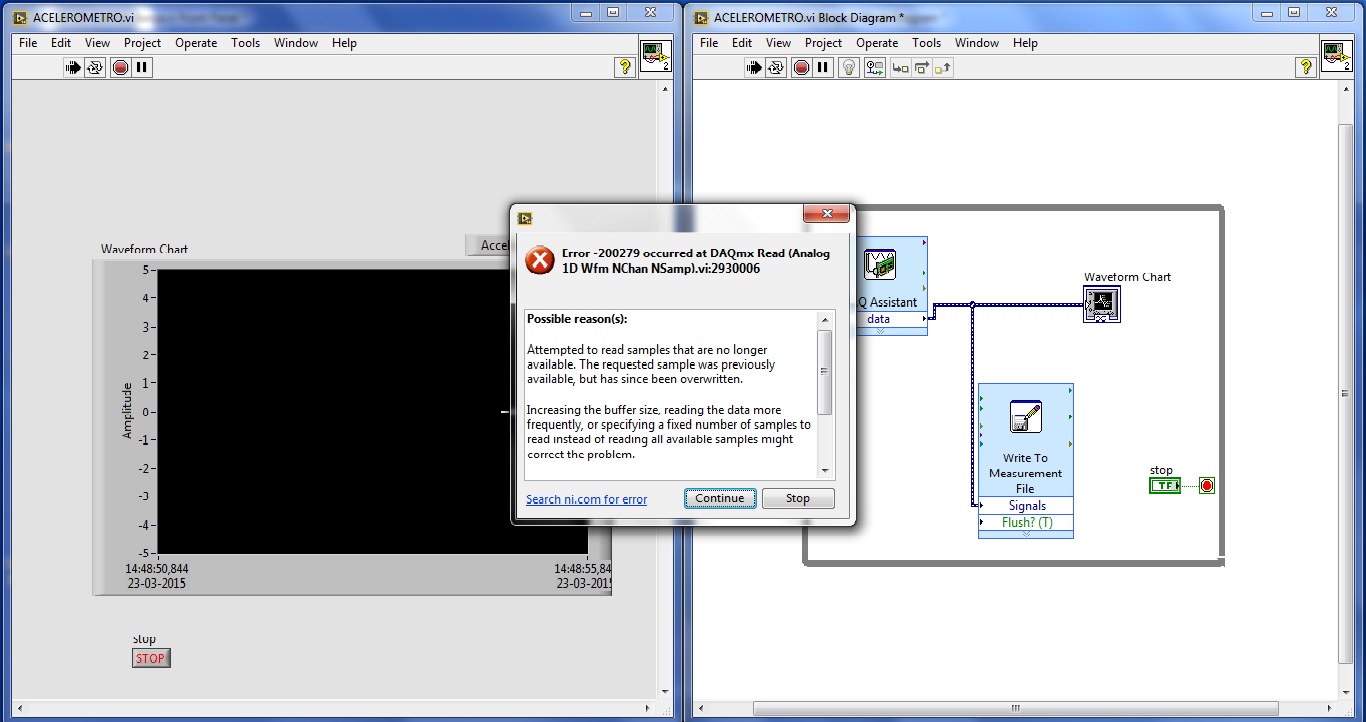Image resolution: width=1366 pixels, height=722 pixels.
Task: Click the Front Panel vertical scrollbar up arrow
Action: point(665,89)
